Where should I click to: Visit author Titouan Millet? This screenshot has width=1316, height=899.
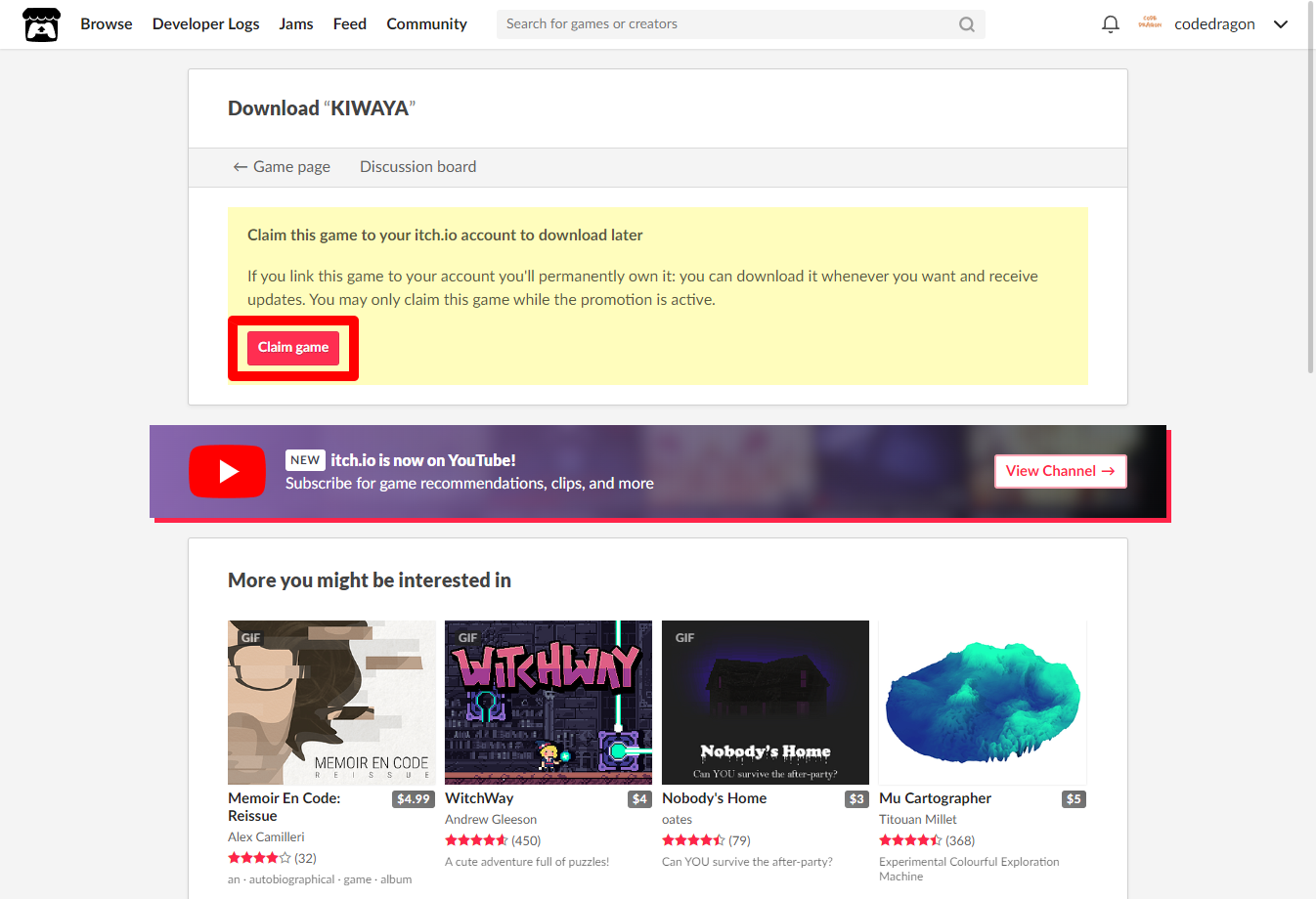point(918,820)
